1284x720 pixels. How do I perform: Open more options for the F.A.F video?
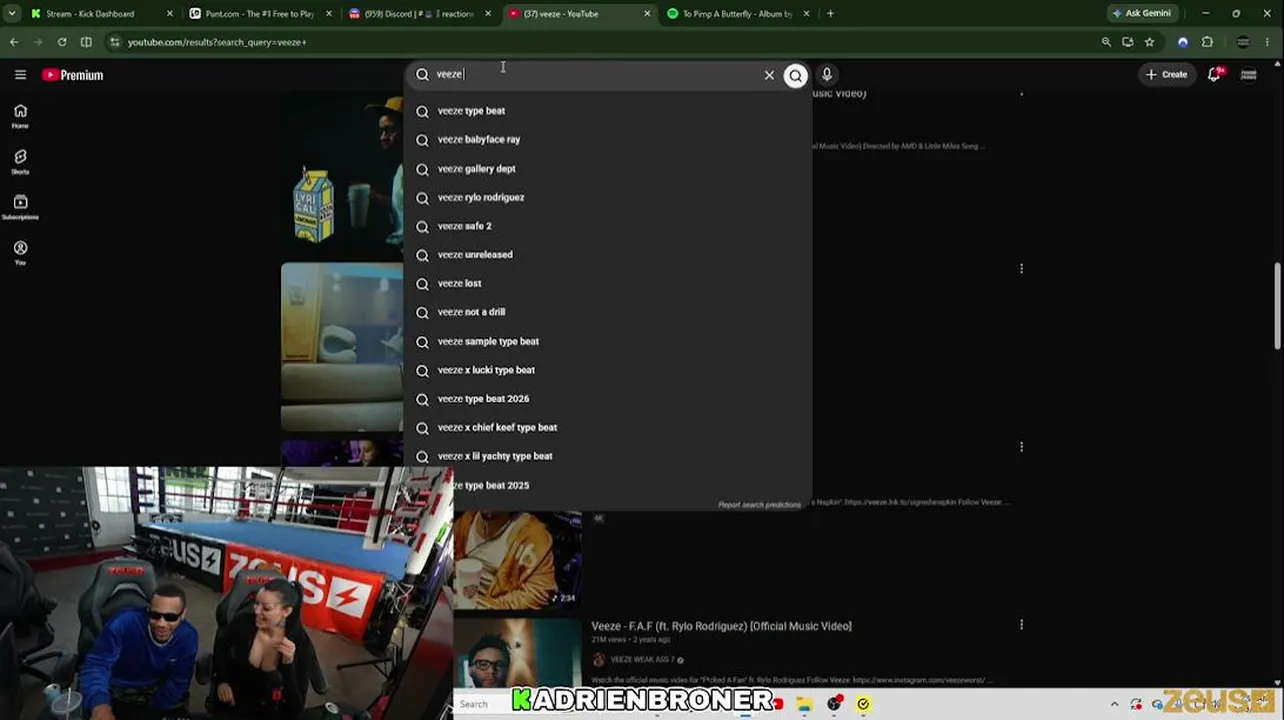[x=1021, y=625]
